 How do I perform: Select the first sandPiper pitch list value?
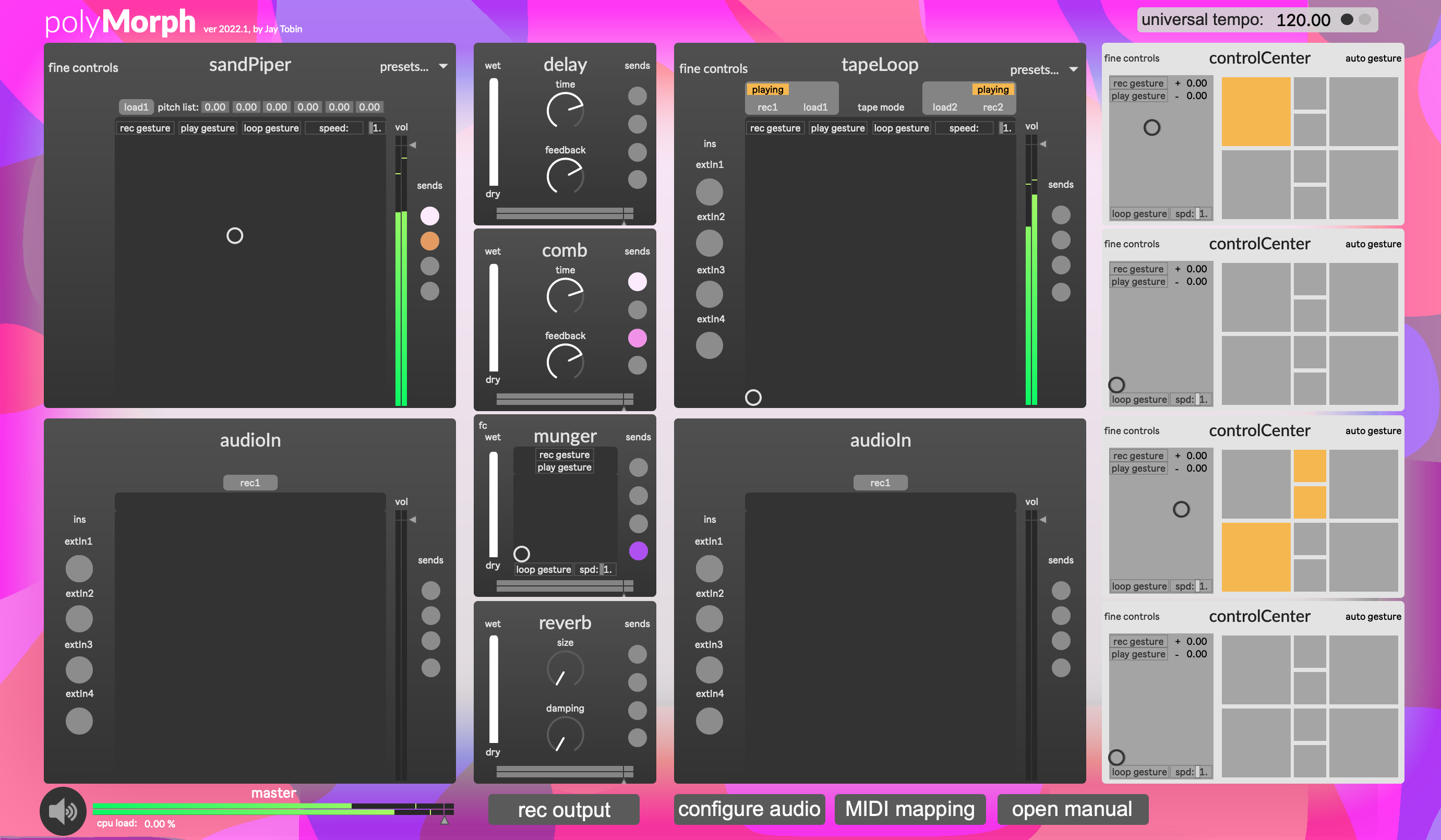pos(215,107)
